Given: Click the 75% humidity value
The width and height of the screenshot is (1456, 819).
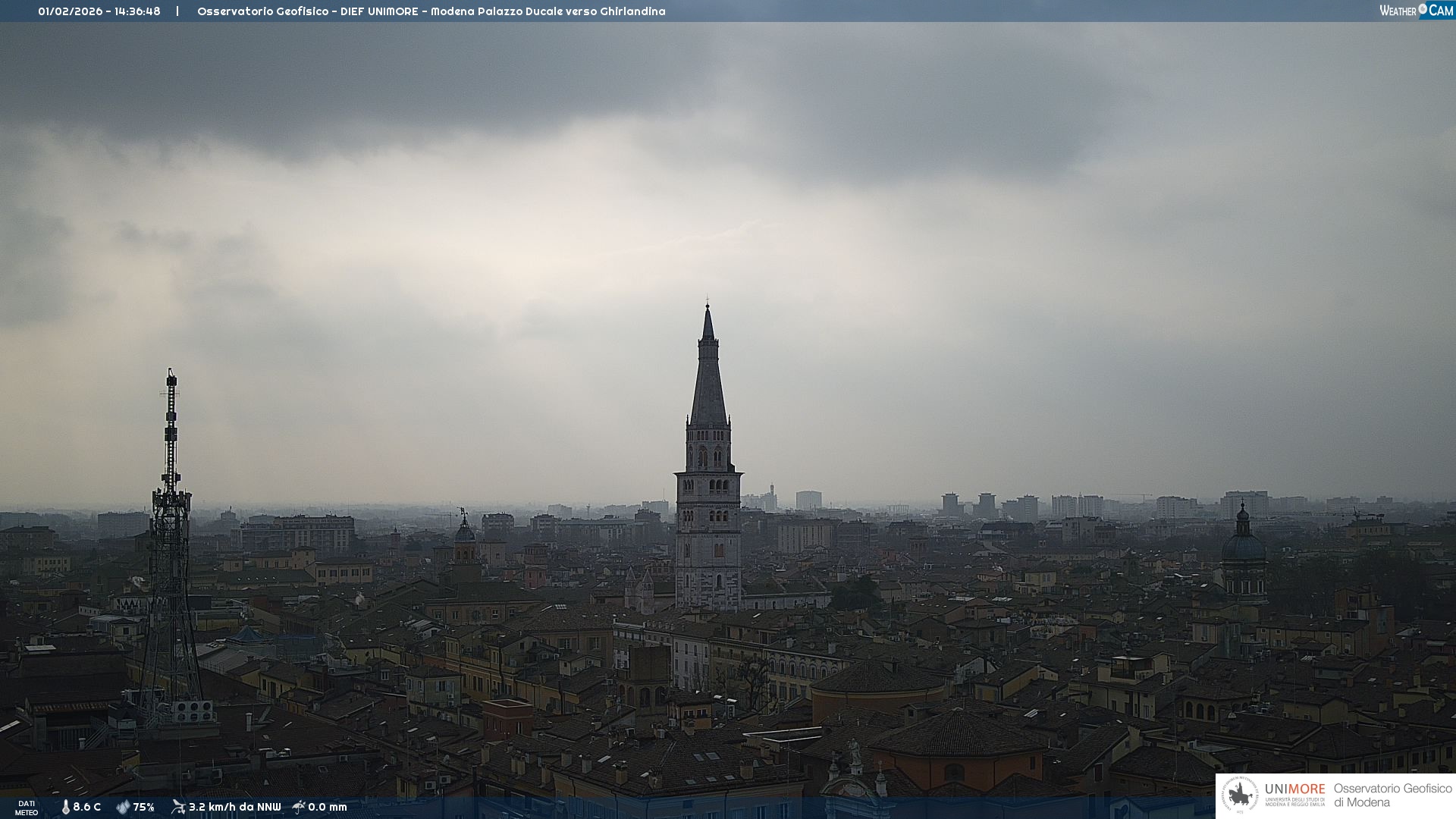Looking at the screenshot, I should (144, 807).
